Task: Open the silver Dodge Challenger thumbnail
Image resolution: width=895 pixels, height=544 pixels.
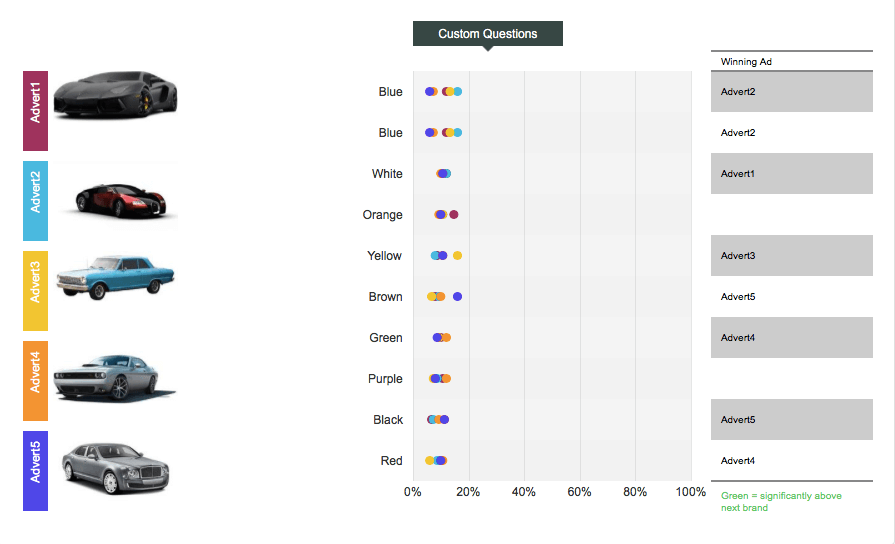Action: [x=114, y=377]
